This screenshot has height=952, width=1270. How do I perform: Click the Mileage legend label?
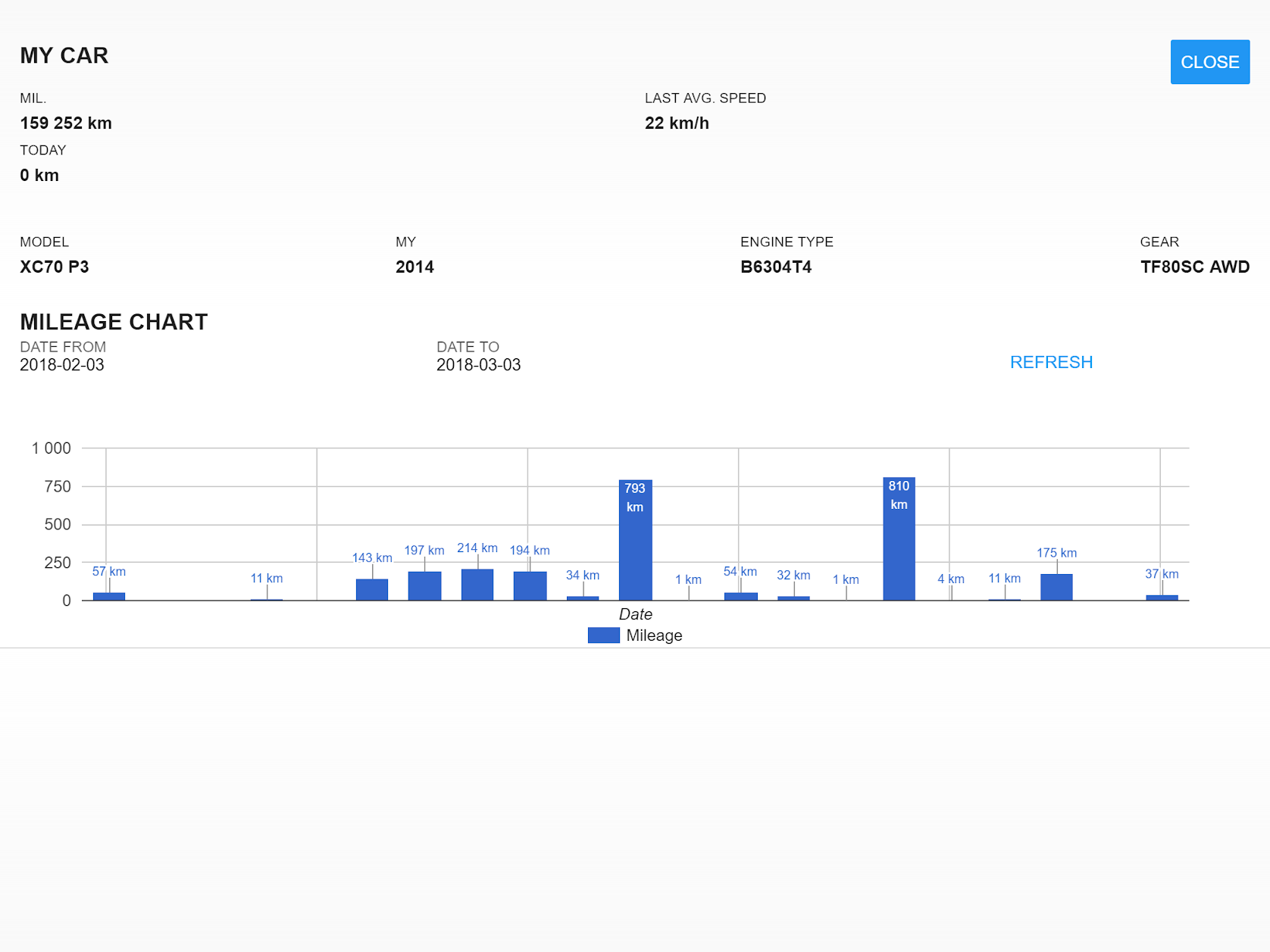pyautogui.click(x=654, y=635)
